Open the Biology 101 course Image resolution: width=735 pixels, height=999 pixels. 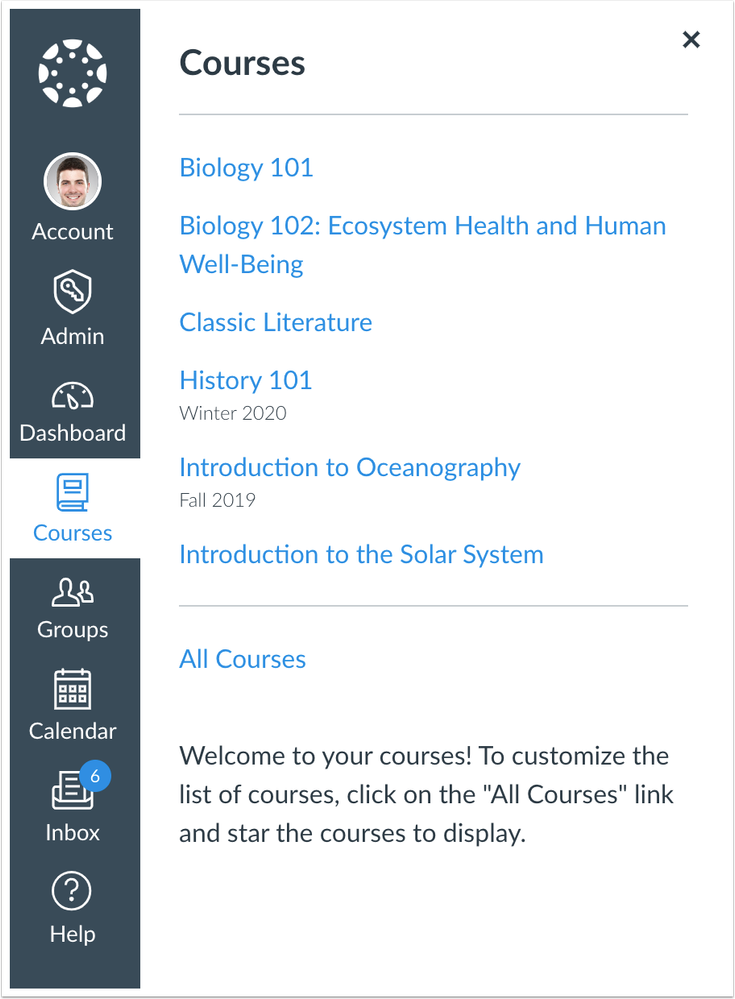coord(246,168)
